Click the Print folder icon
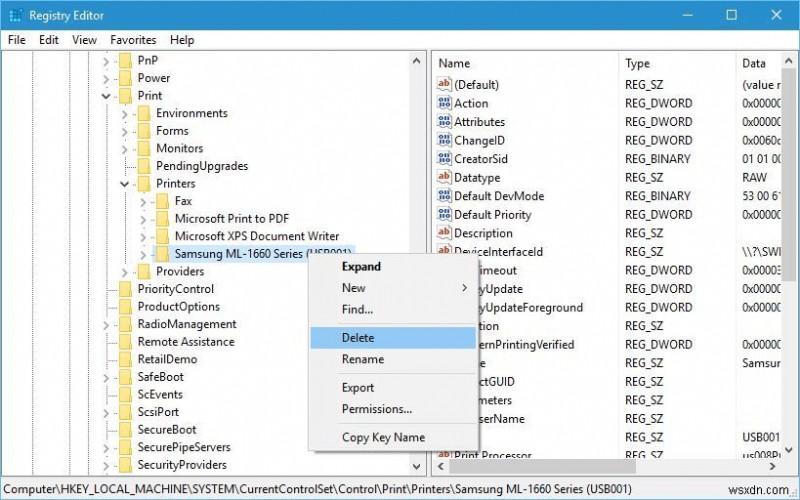The width and height of the screenshot is (800, 500). point(126,95)
